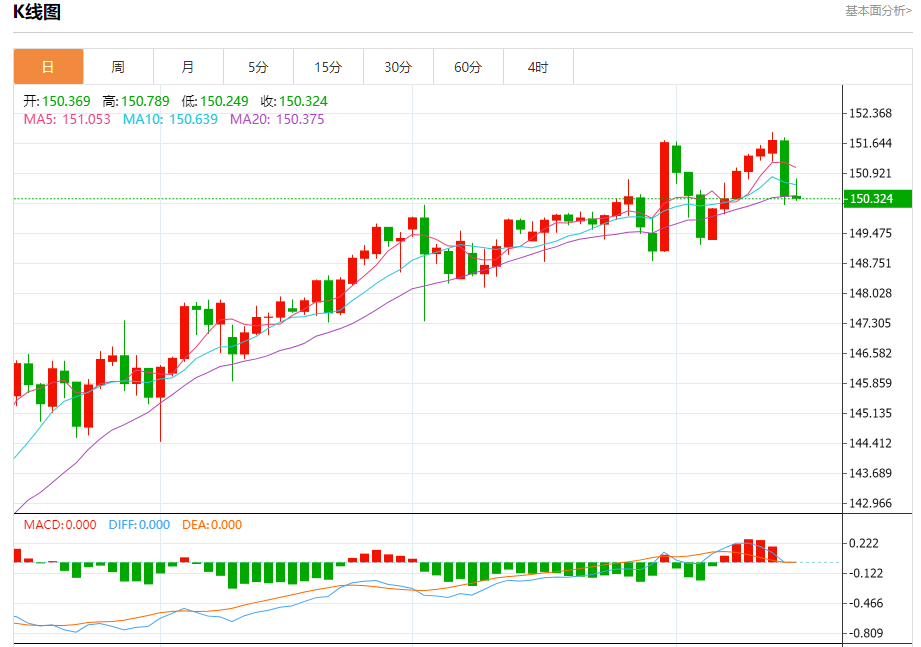The width and height of the screenshot is (921, 647).
Task: Click the green 150.324 current price tag
Action: (878, 198)
